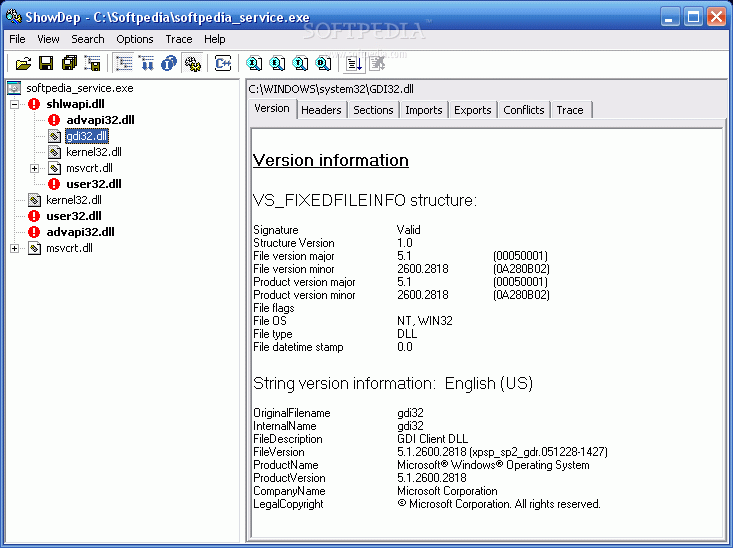
Task: Open the File menu
Action: click(x=17, y=39)
